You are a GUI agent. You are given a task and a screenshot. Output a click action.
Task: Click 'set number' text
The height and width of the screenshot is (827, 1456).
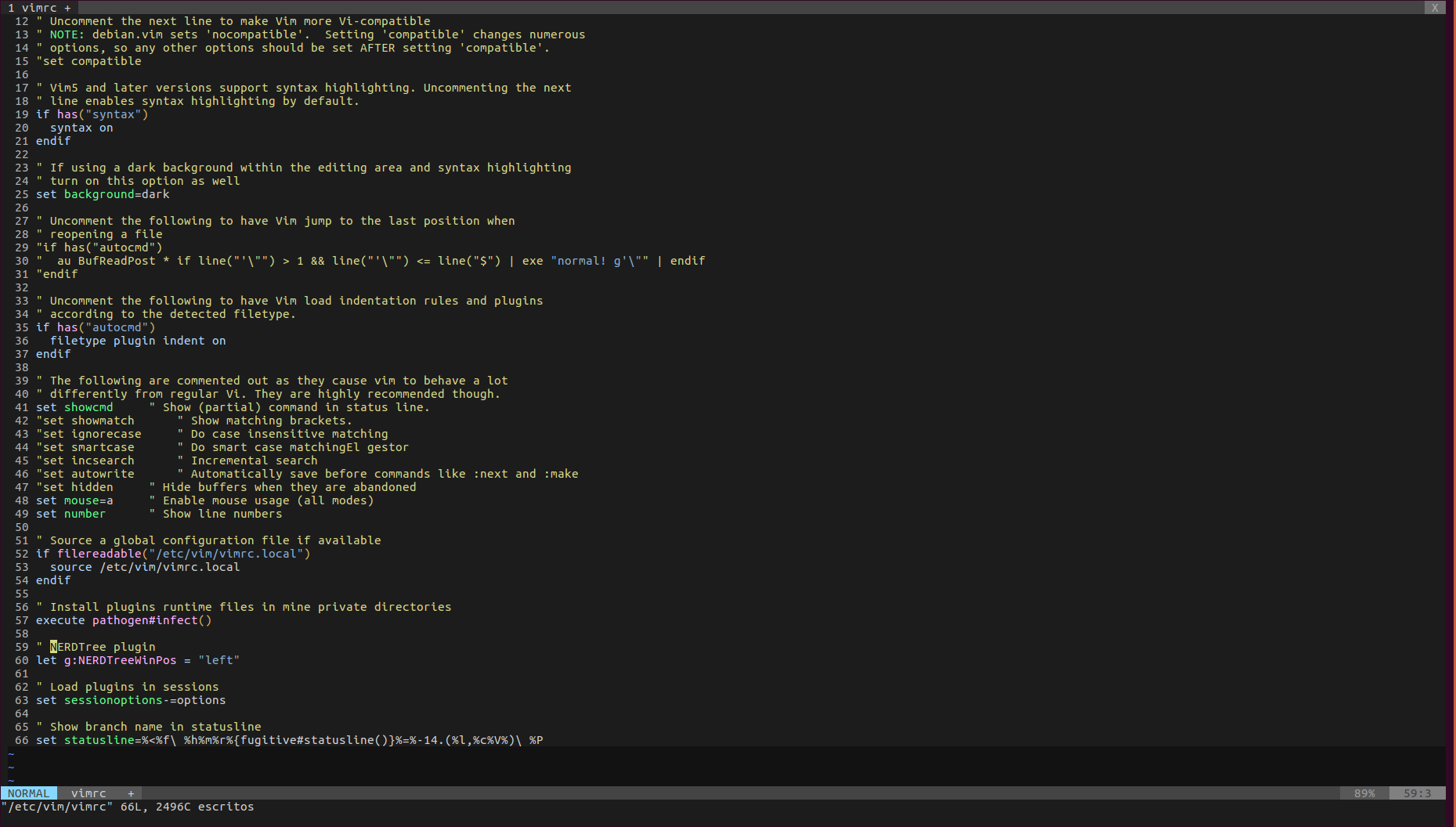pyautogui.click(x=70, y=514)
